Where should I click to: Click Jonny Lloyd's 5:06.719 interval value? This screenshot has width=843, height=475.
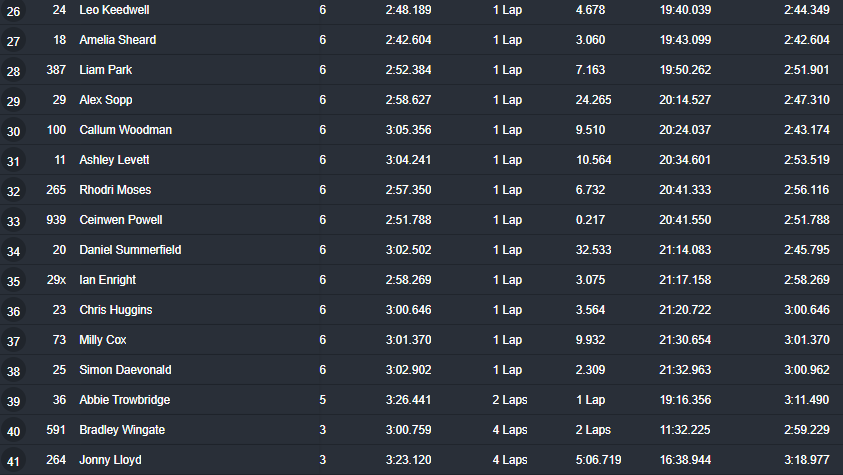(599, 460)
